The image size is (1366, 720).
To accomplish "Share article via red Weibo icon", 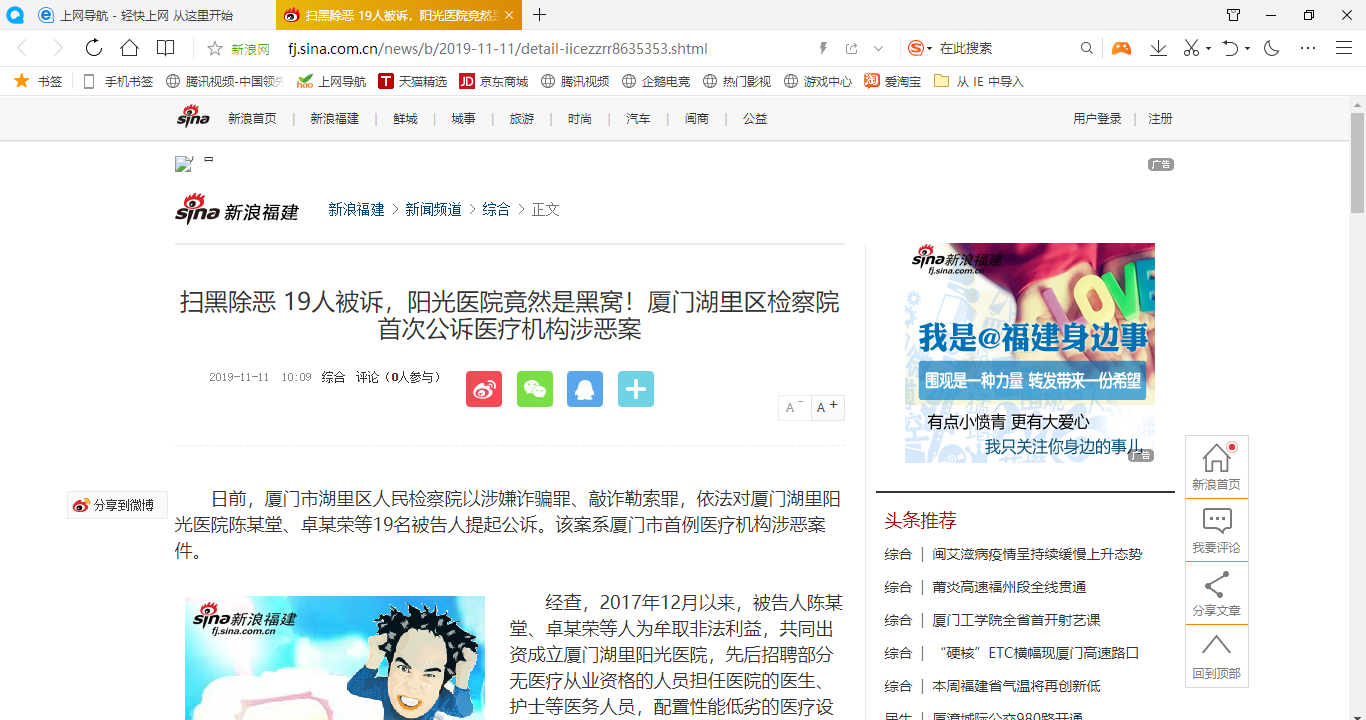I will [484, 389].
